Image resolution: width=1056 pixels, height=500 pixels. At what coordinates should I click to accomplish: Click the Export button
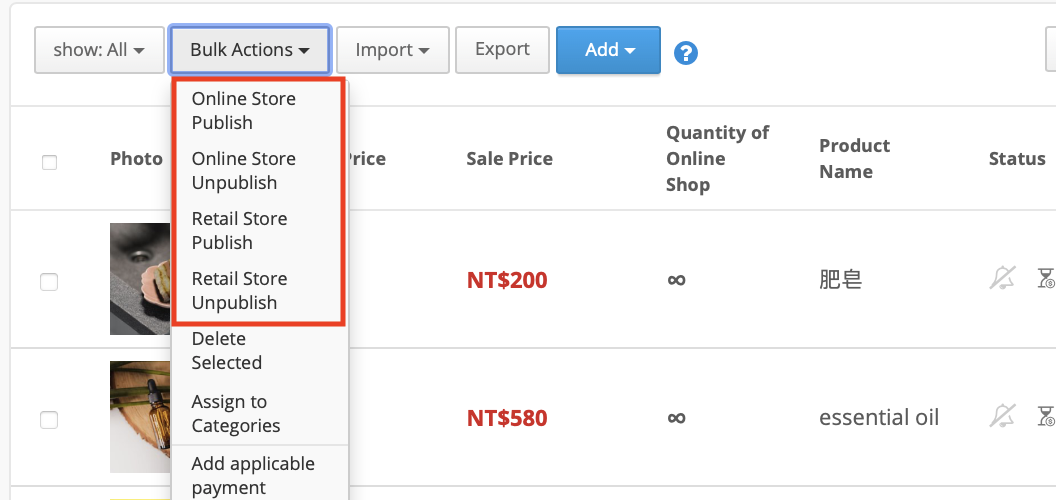[x=502, y=50]
